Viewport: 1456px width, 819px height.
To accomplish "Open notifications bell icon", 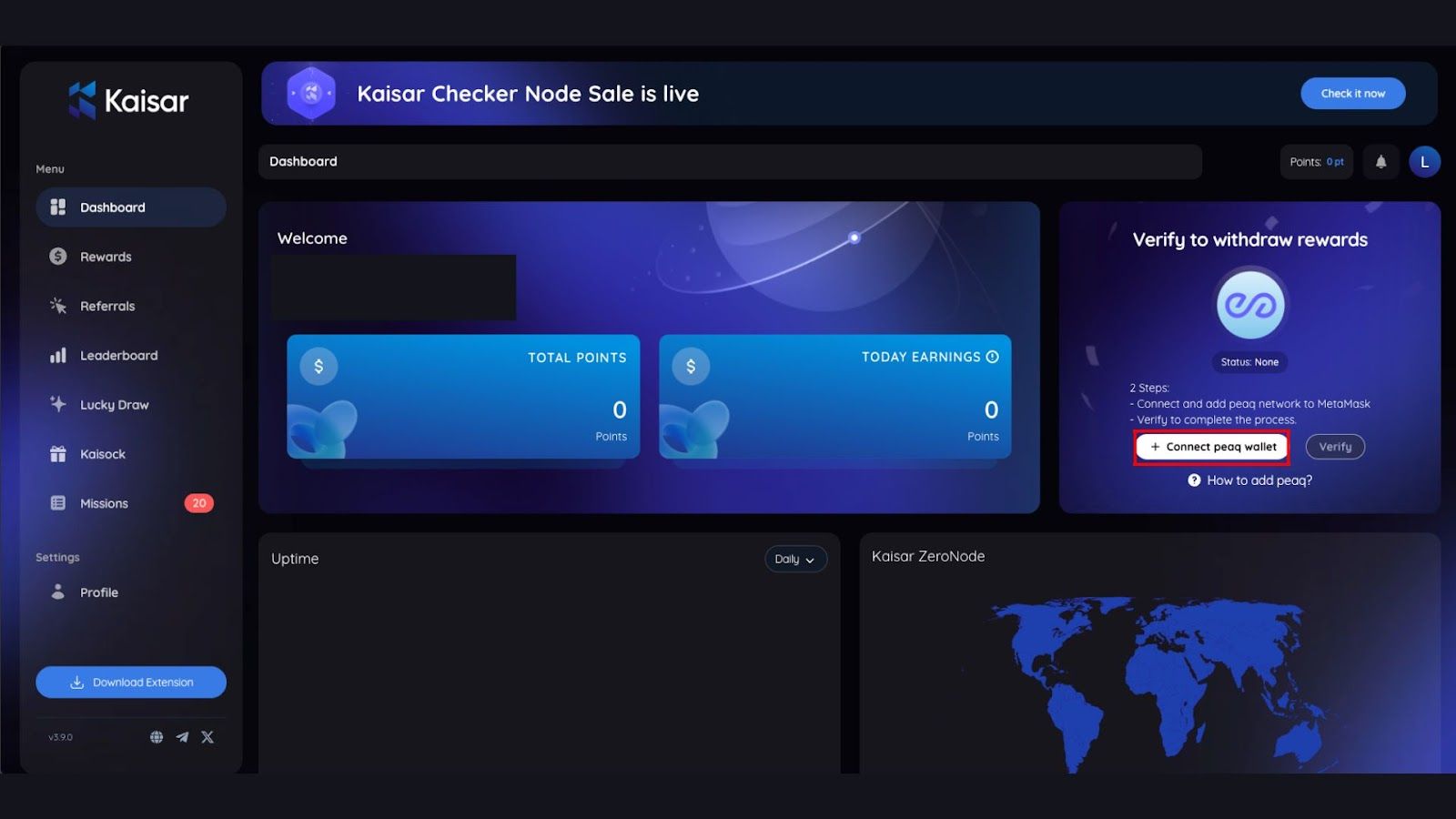I will pos(1380,162).
